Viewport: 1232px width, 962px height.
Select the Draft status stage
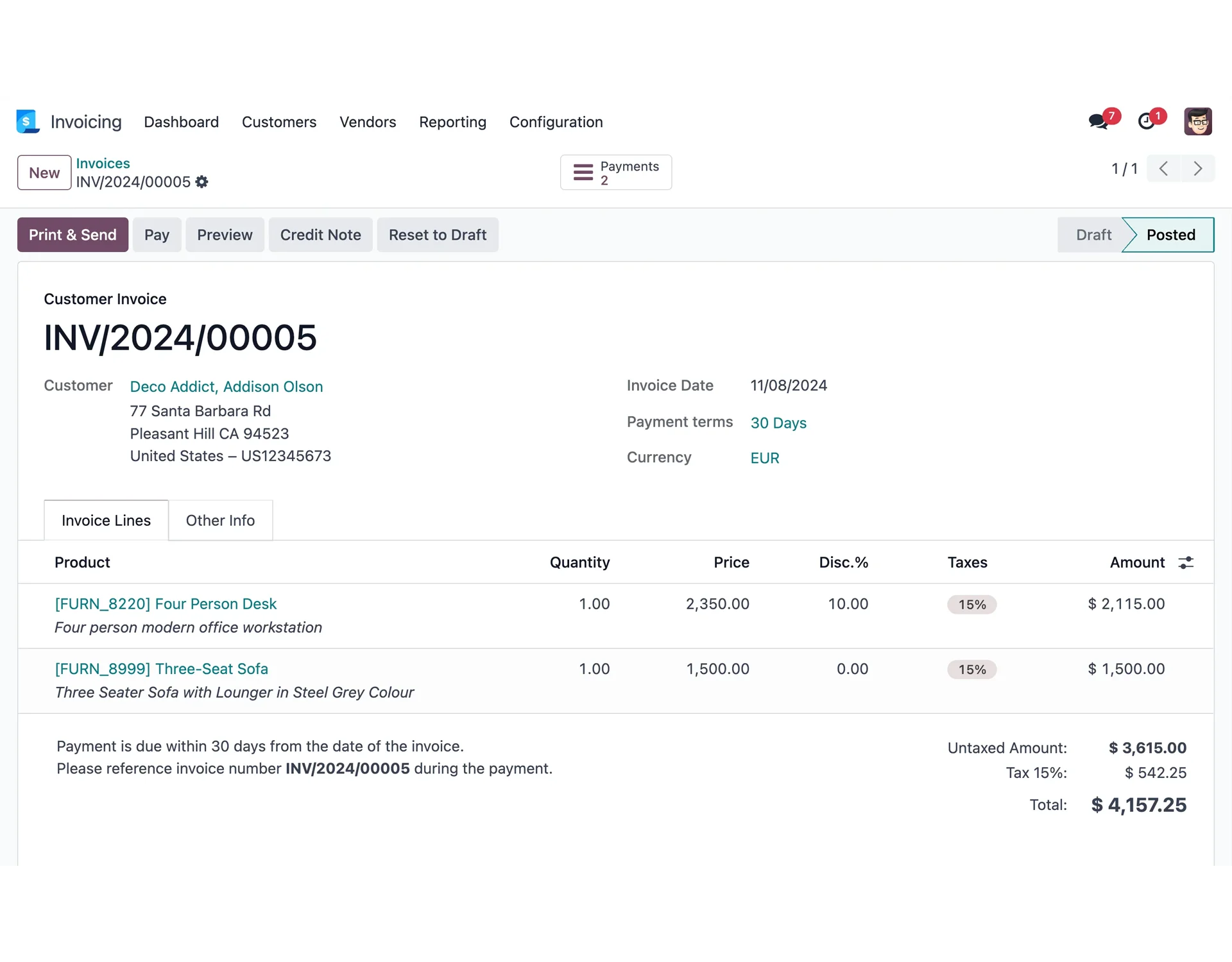[x=1093, y=235]
